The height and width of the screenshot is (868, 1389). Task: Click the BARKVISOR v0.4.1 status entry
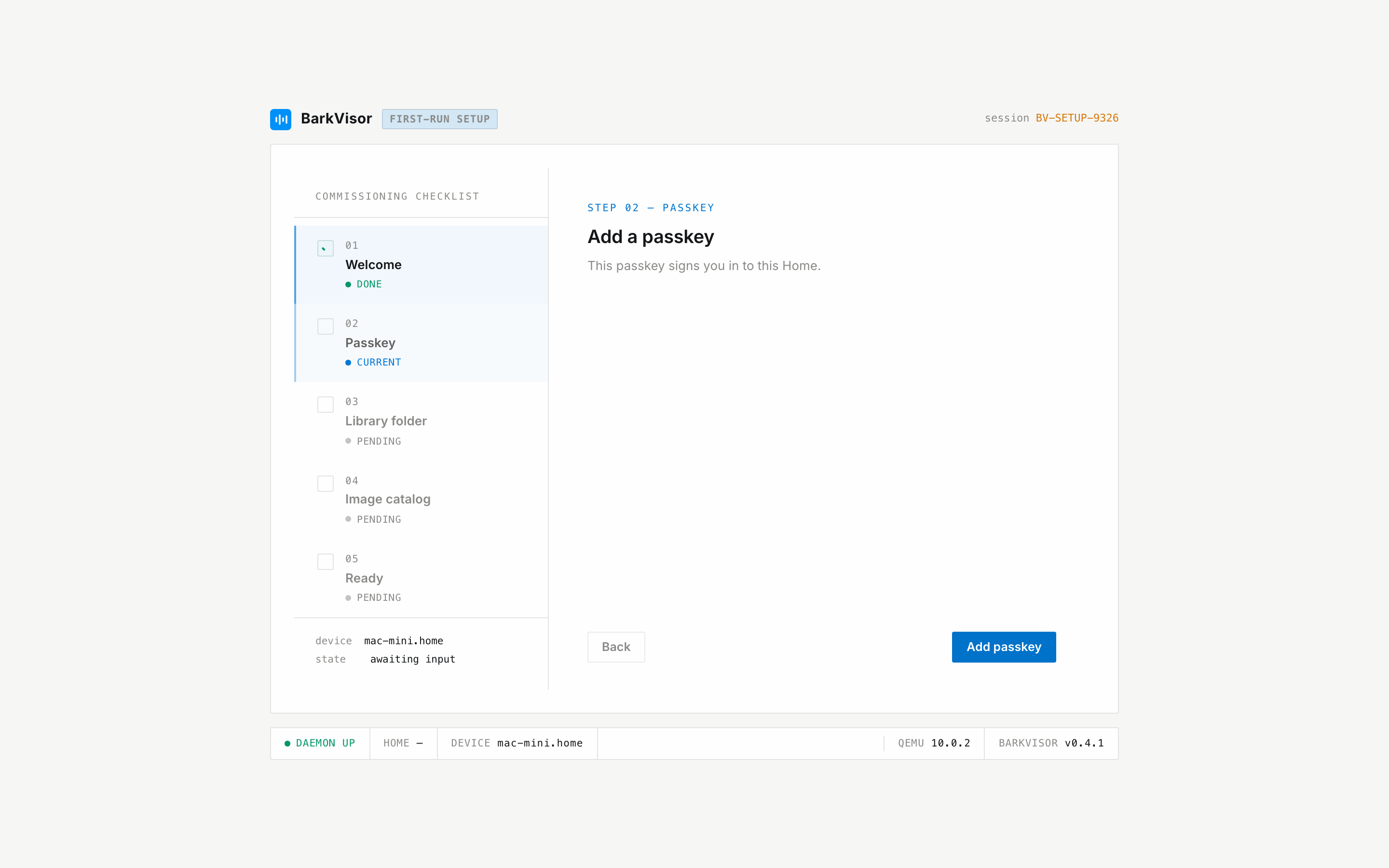click(x=1051, y=744)
